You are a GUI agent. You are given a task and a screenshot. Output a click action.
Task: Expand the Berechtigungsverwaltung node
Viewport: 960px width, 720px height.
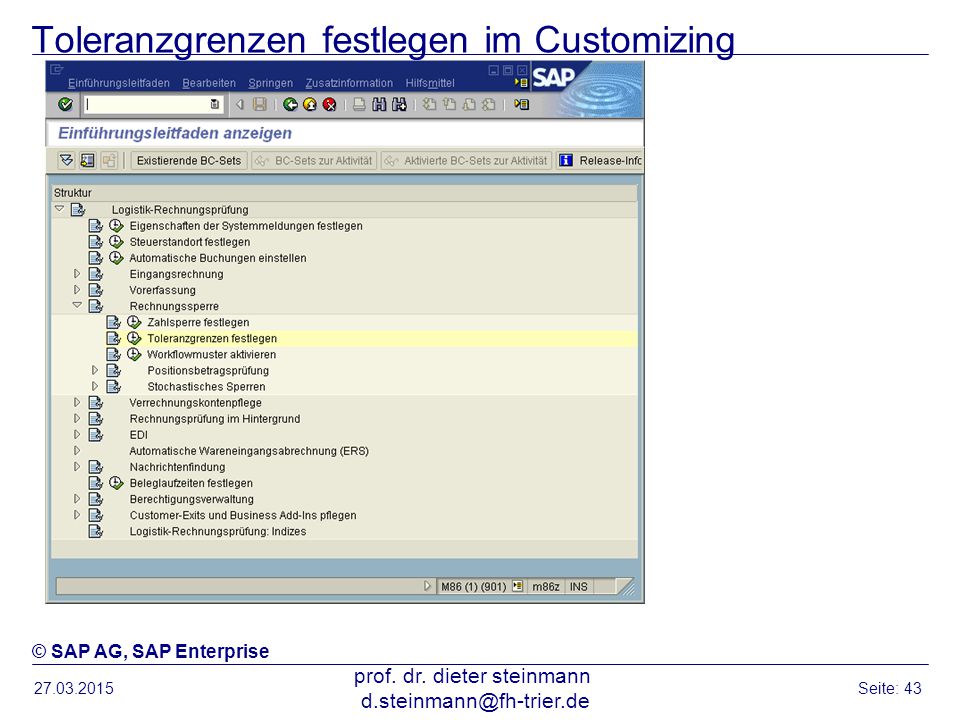77,498
